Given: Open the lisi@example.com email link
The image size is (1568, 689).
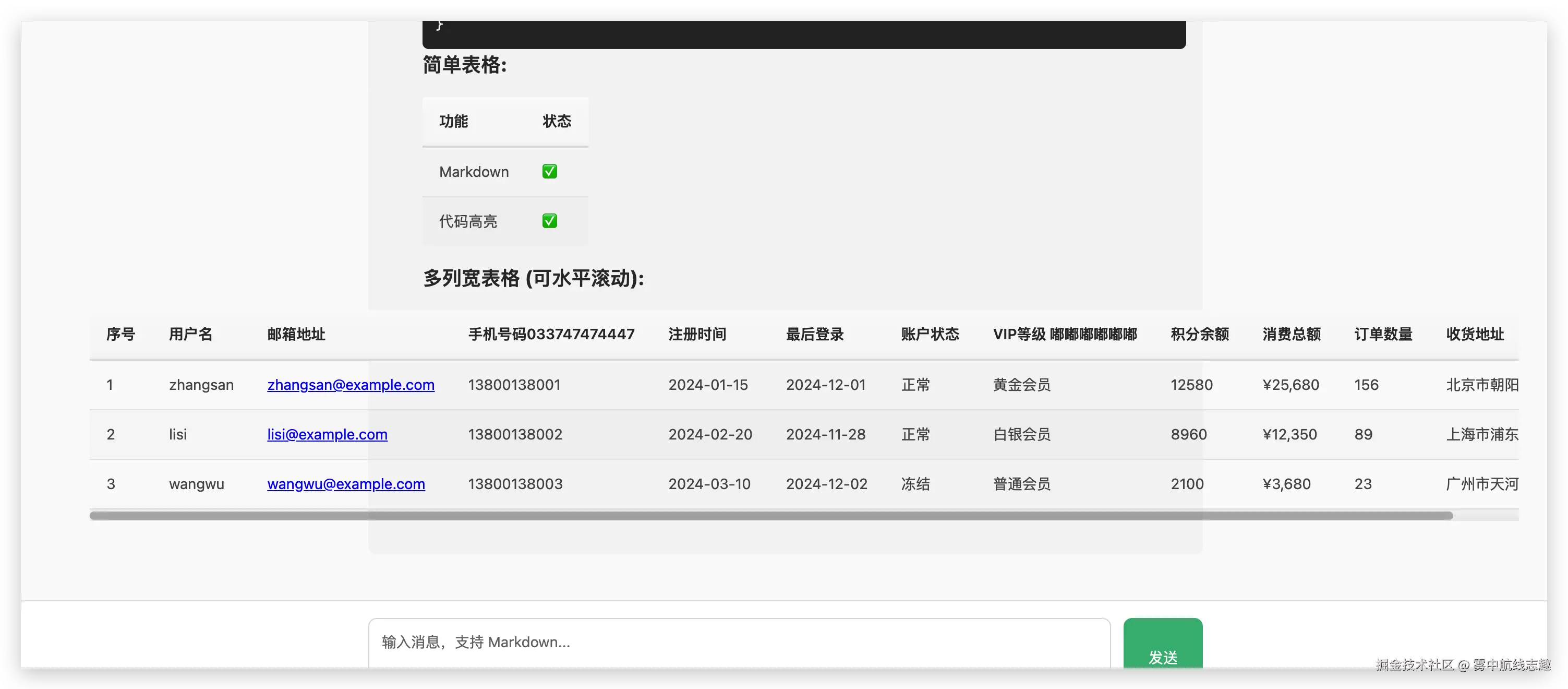Looking at the screenshot, I should tap(327, 434).
